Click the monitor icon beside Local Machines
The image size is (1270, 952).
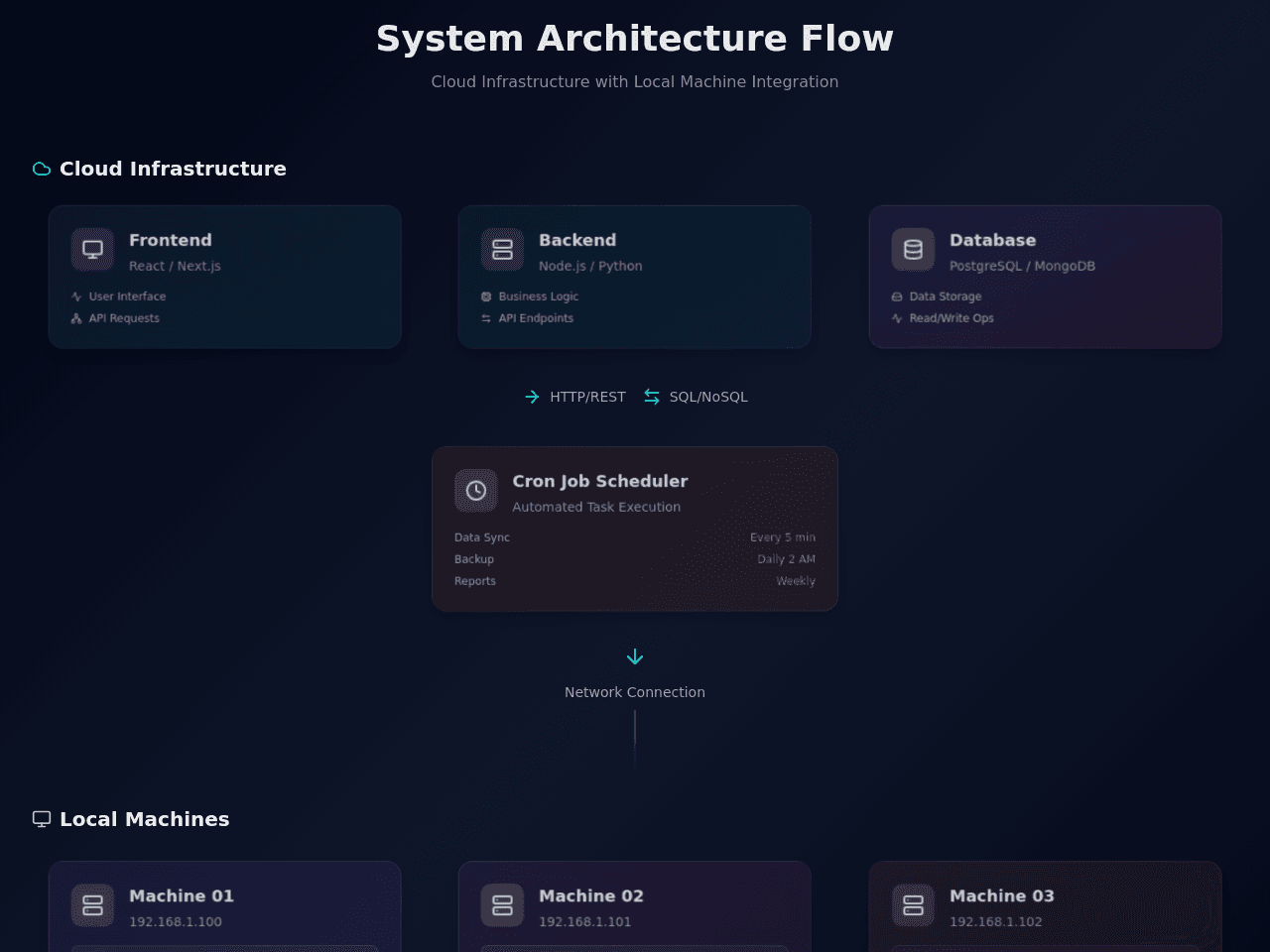(42, 819)
